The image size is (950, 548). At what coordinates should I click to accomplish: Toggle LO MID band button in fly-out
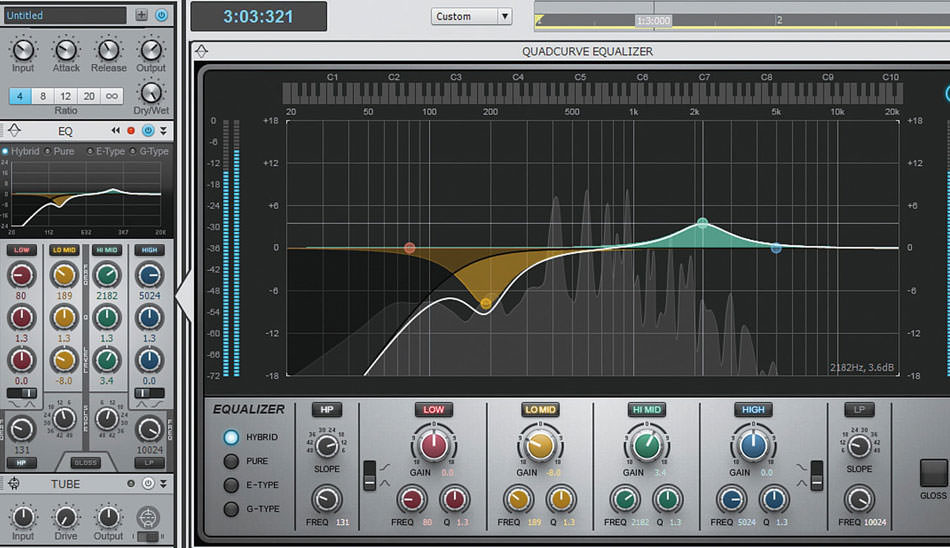point(540,410)
